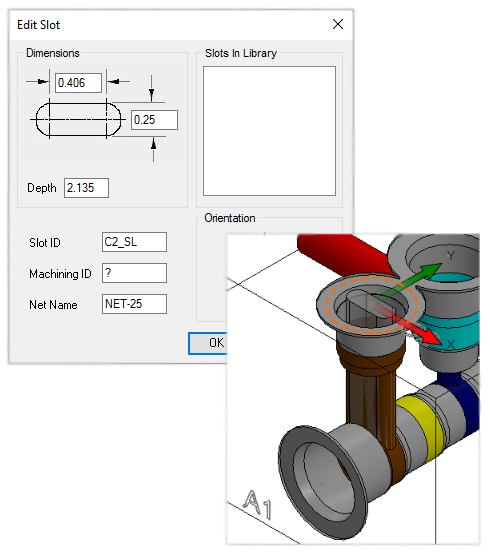Click the Machining ID field
The height and width of the screenshot is (555, 490).
click(134, 273)
